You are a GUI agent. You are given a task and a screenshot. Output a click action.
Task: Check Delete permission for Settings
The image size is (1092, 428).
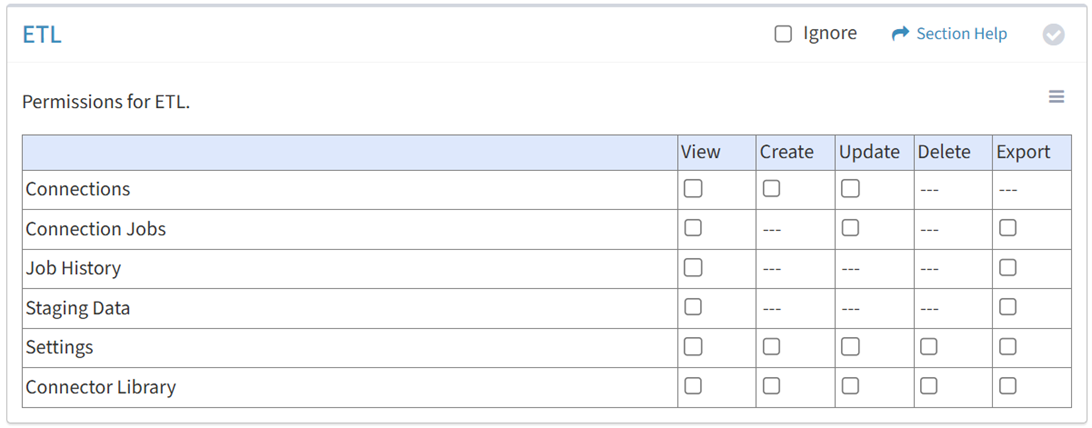pyautogui.click(x=929, y=347)
